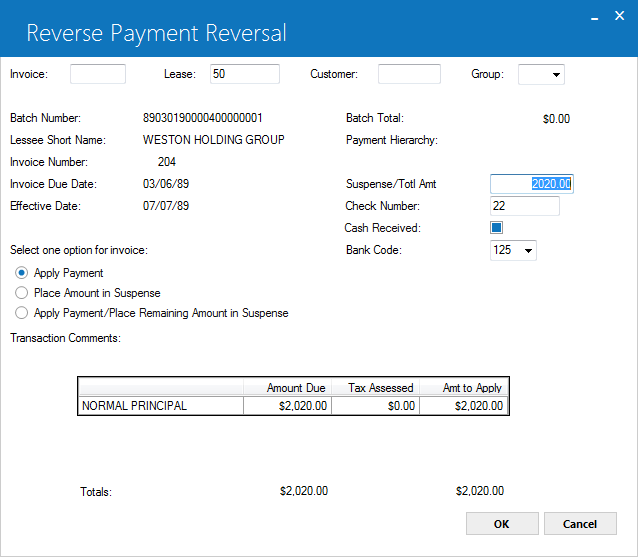638x557 pixels.
Task: Click the Customer input field
Action: click(x=409, y=74)
